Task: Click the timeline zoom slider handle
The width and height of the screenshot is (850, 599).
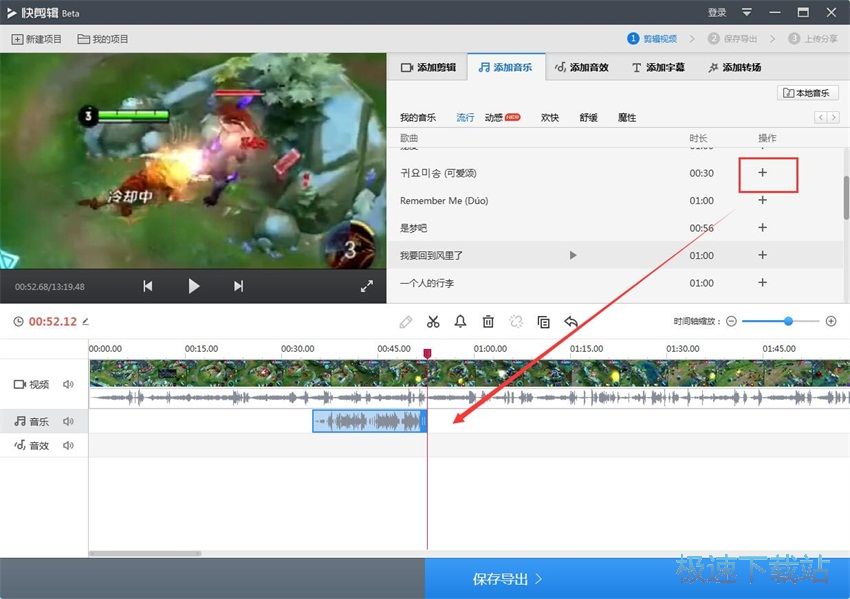Action: [x=788, y=321]
